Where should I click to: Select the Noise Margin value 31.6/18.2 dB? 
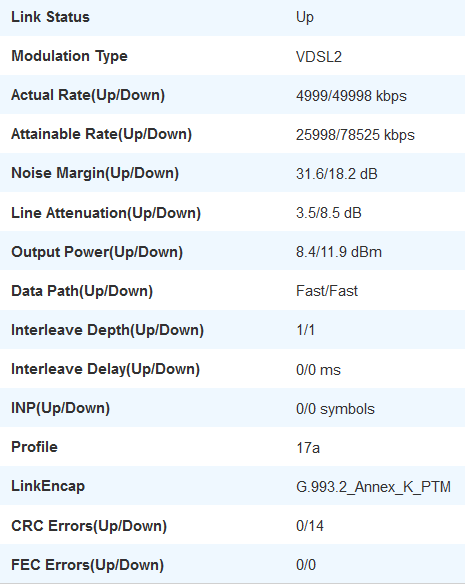click(336, 174)
